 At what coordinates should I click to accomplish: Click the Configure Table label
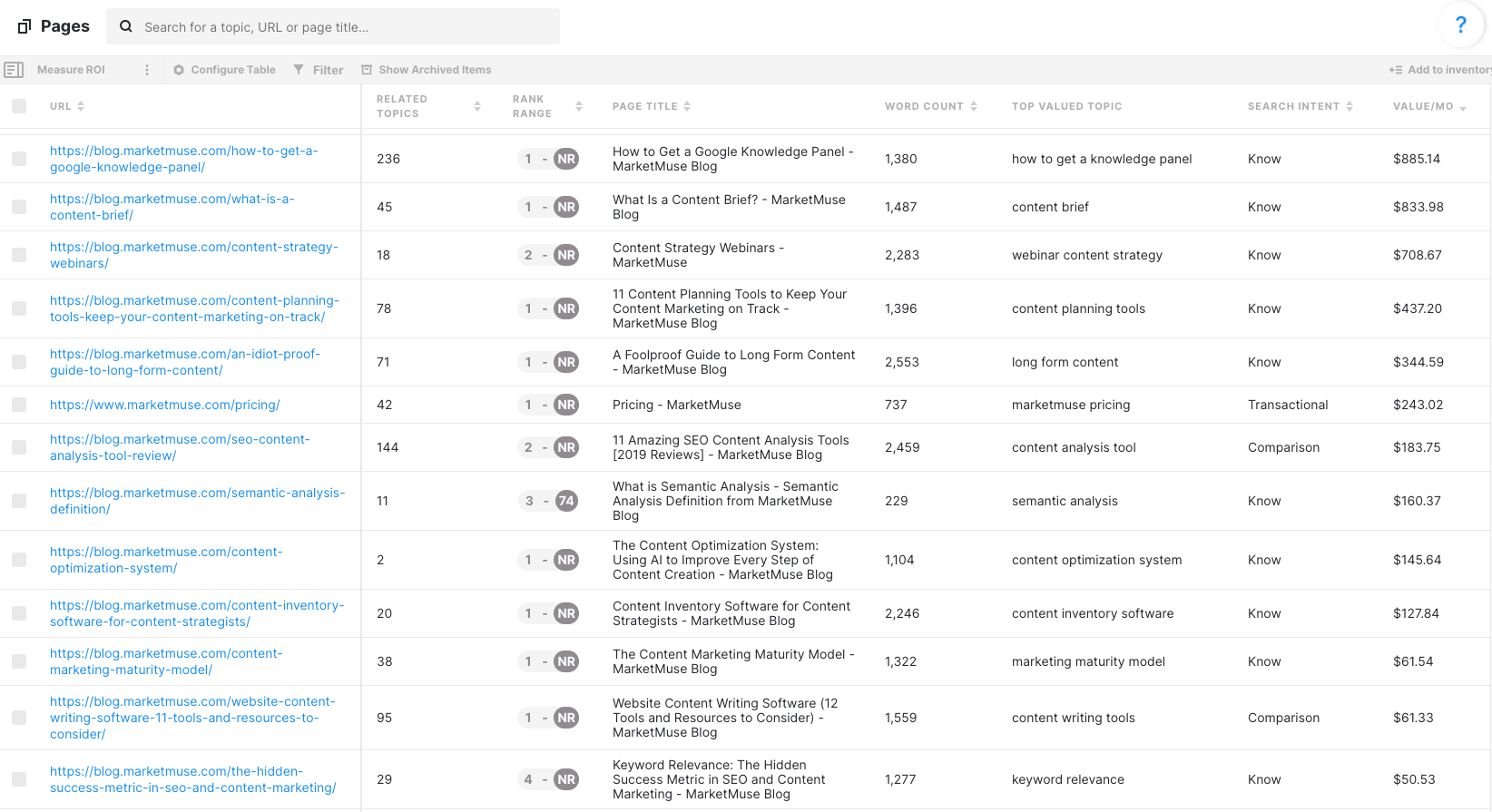233,70
